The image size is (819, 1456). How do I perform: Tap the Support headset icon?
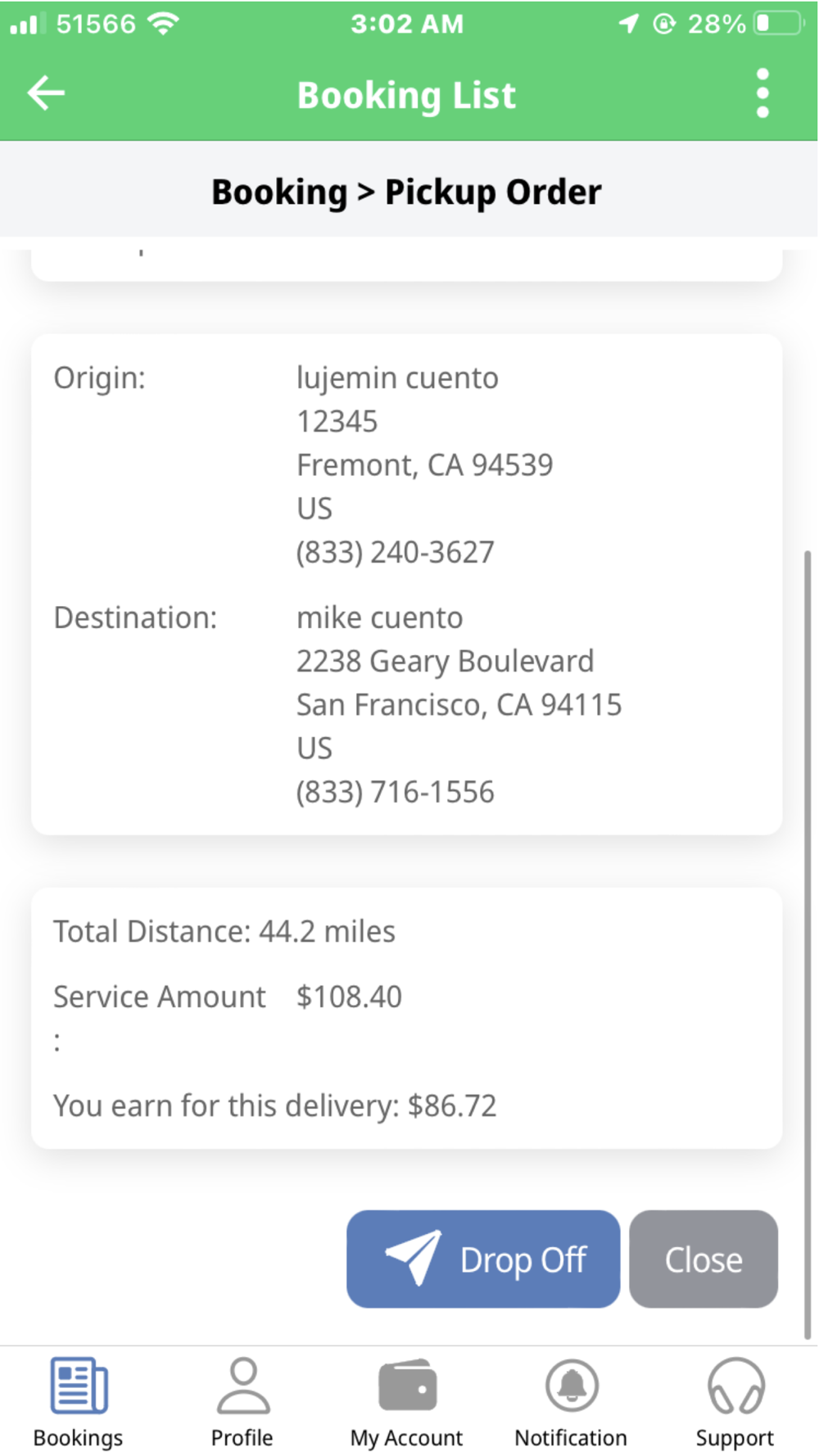pos(735,1386)
